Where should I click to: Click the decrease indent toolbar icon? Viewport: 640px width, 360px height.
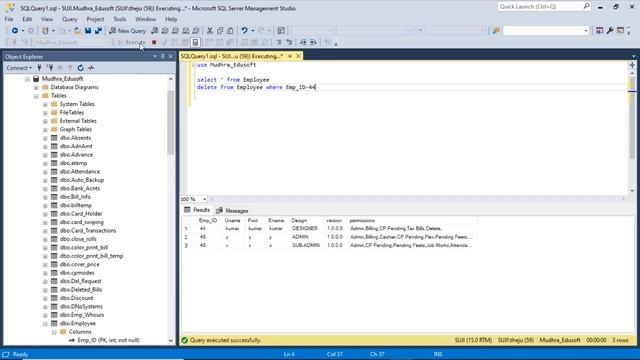(303, 42)
